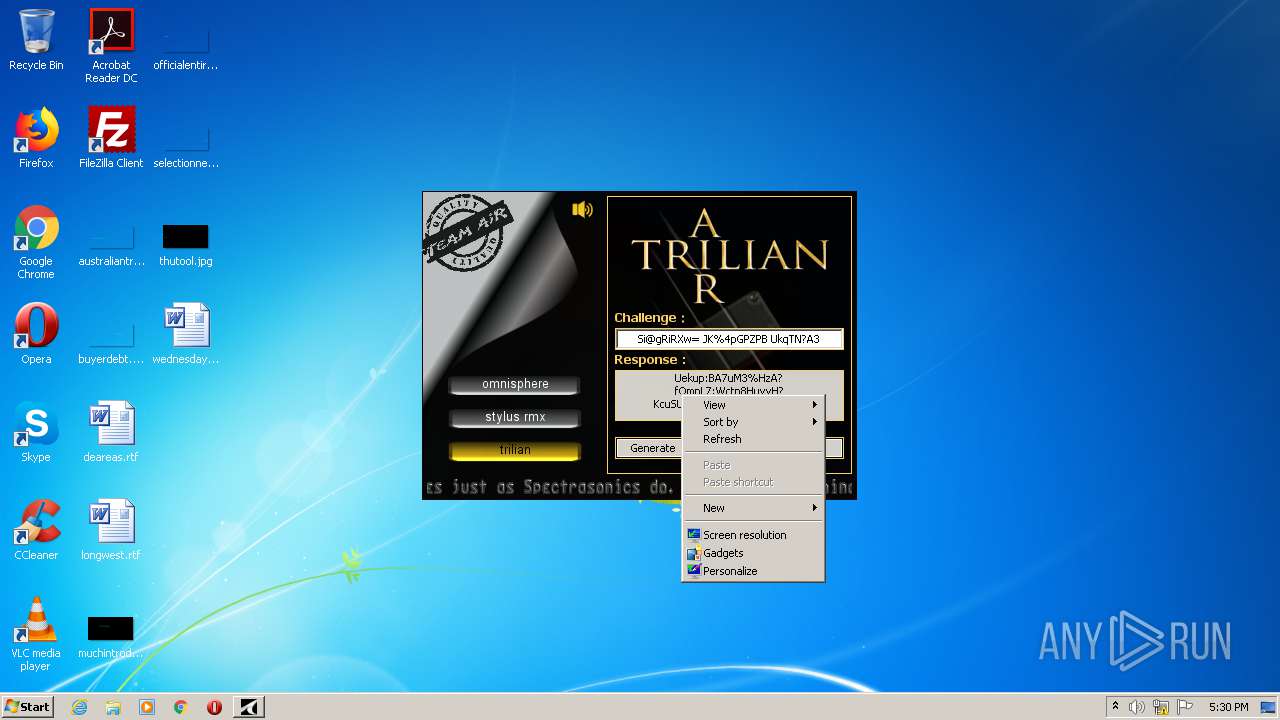This screenshot has width=1280, height=720.
Task: Select the FileZilla Client desktop shortcut
Action: coord(111,138)
